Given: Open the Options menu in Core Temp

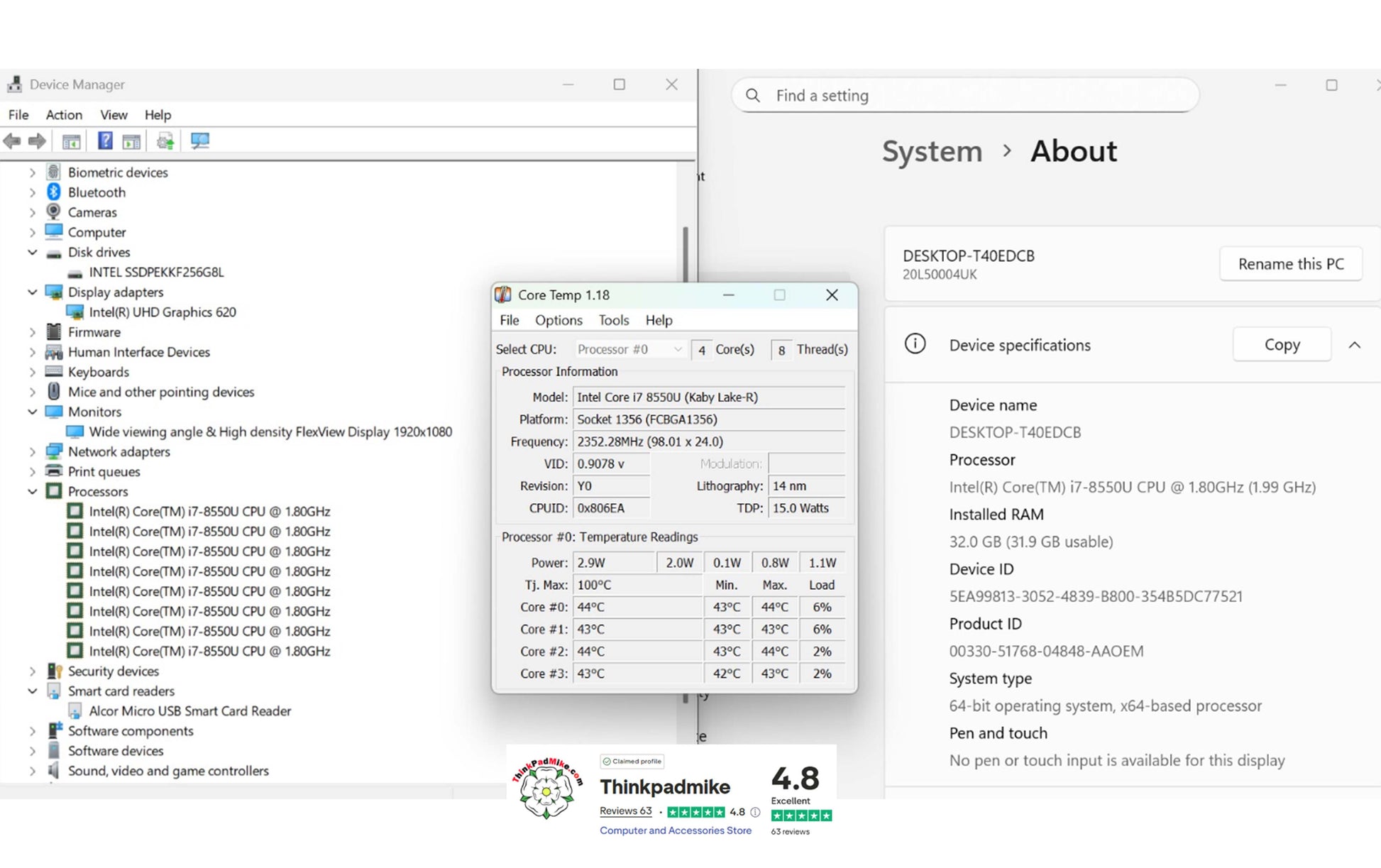Looking at the screenshot, I should tap(559, 320).
